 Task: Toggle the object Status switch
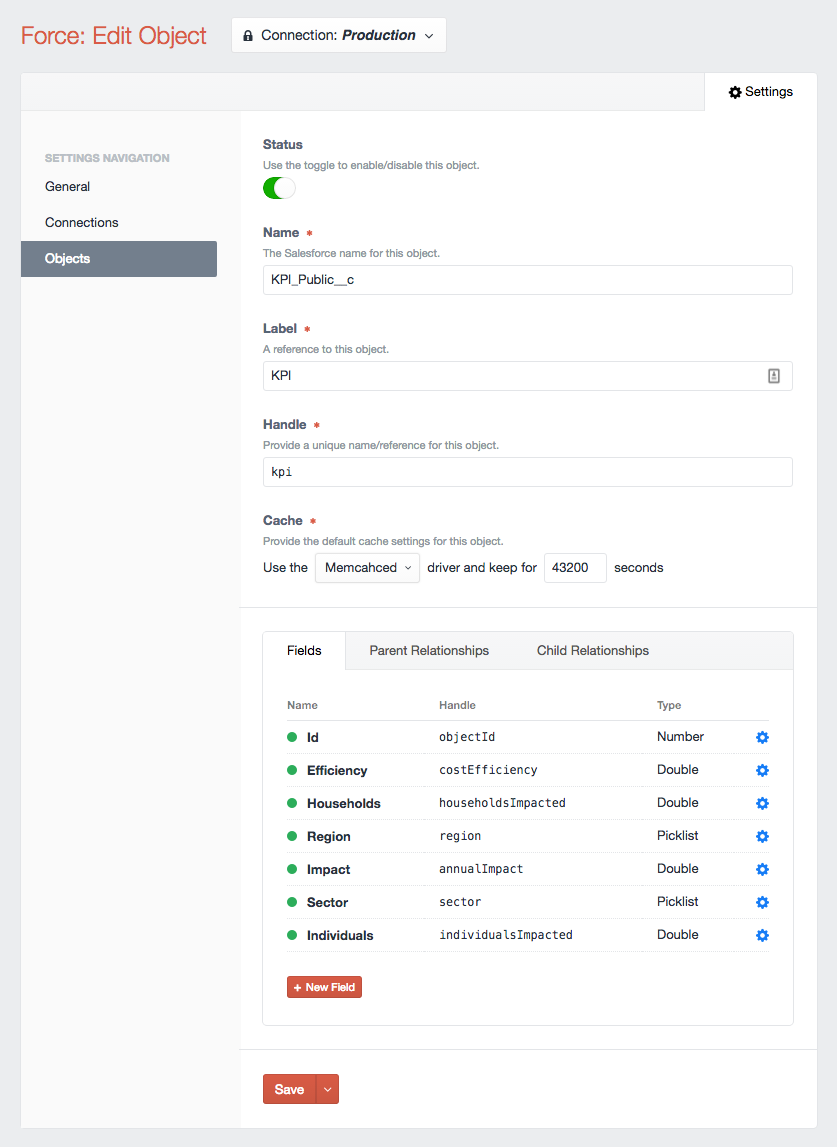coord(279,188)
